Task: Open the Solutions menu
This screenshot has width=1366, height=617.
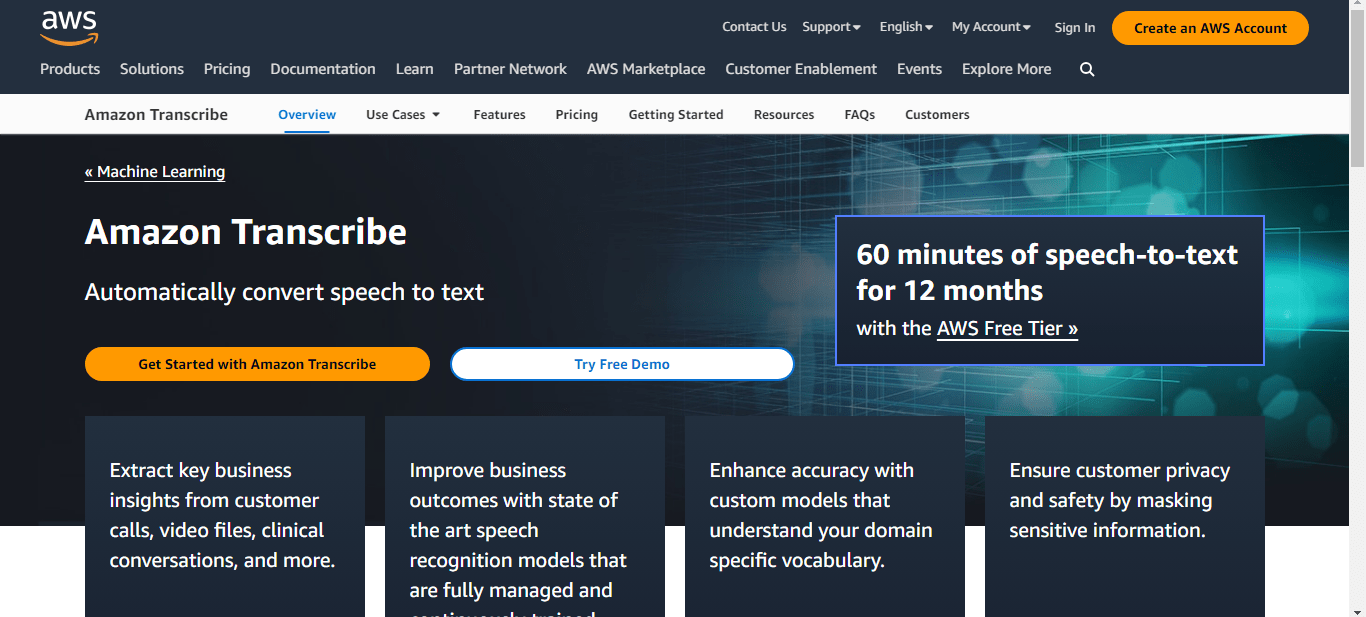Action: tap(152, 69)
